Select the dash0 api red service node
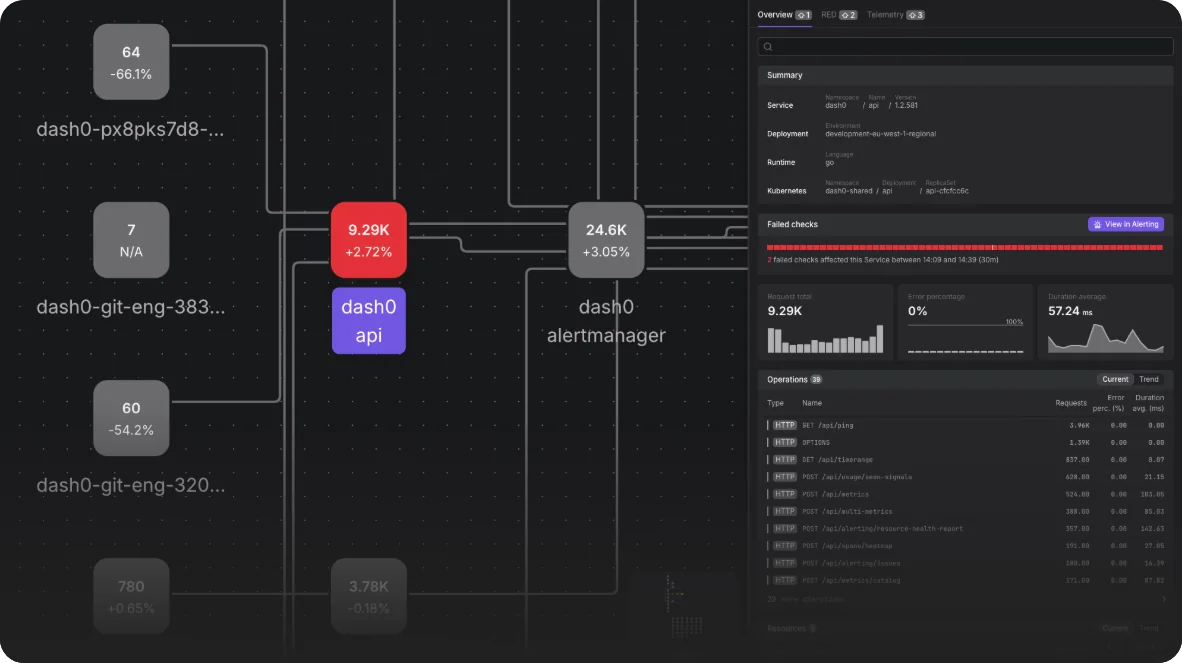This screenshot has width=1182, height=663. pyautogui.click(x=369, y=240)
